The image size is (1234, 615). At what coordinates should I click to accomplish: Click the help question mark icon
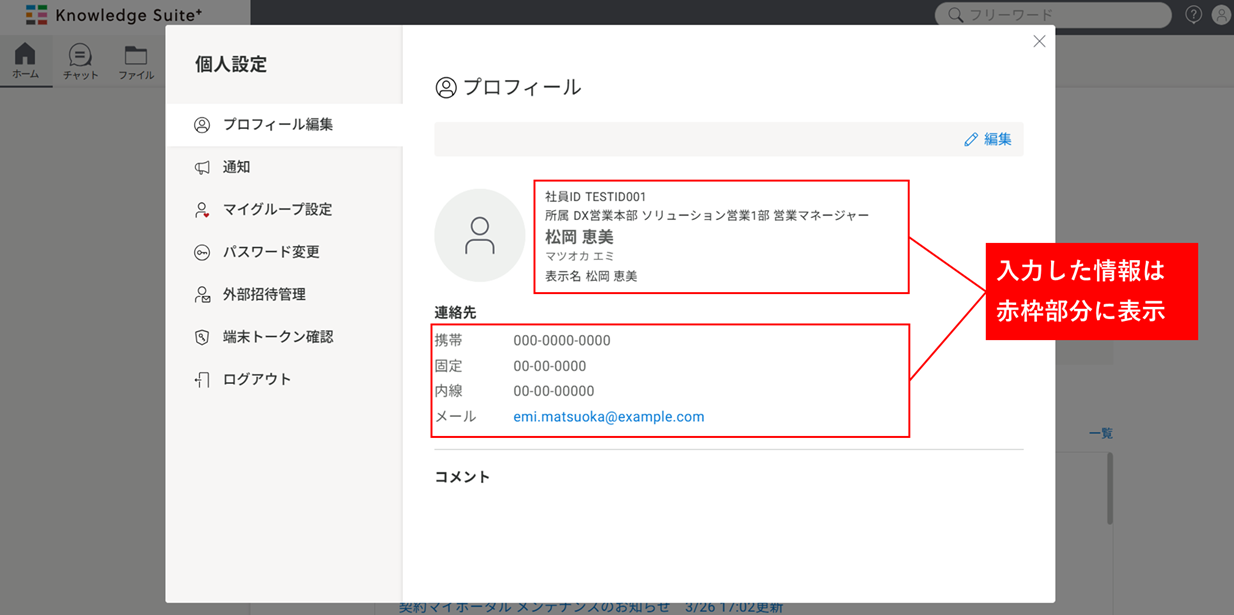1194,15
